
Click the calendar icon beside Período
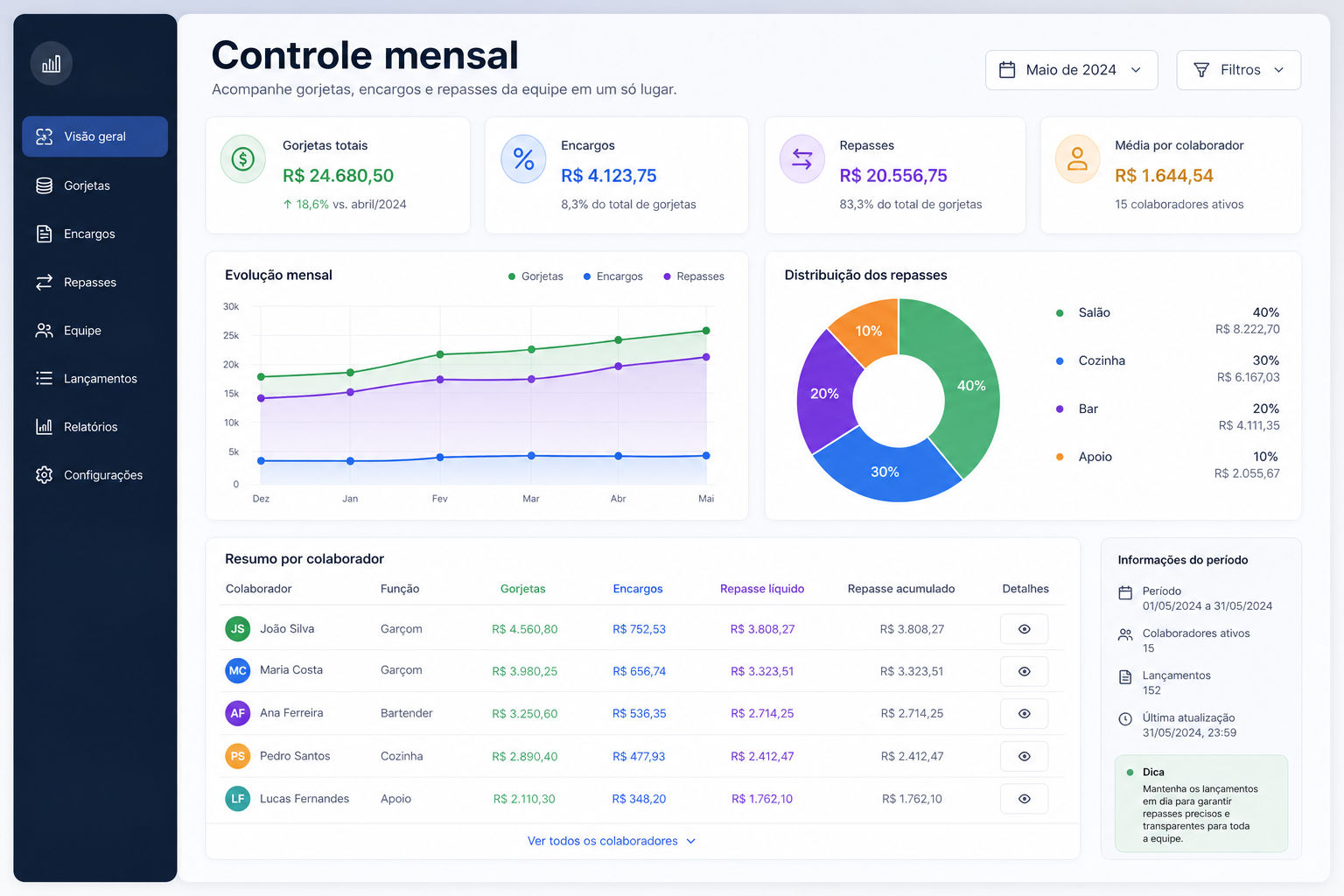pyautogui.click(x=1125, y=592)
